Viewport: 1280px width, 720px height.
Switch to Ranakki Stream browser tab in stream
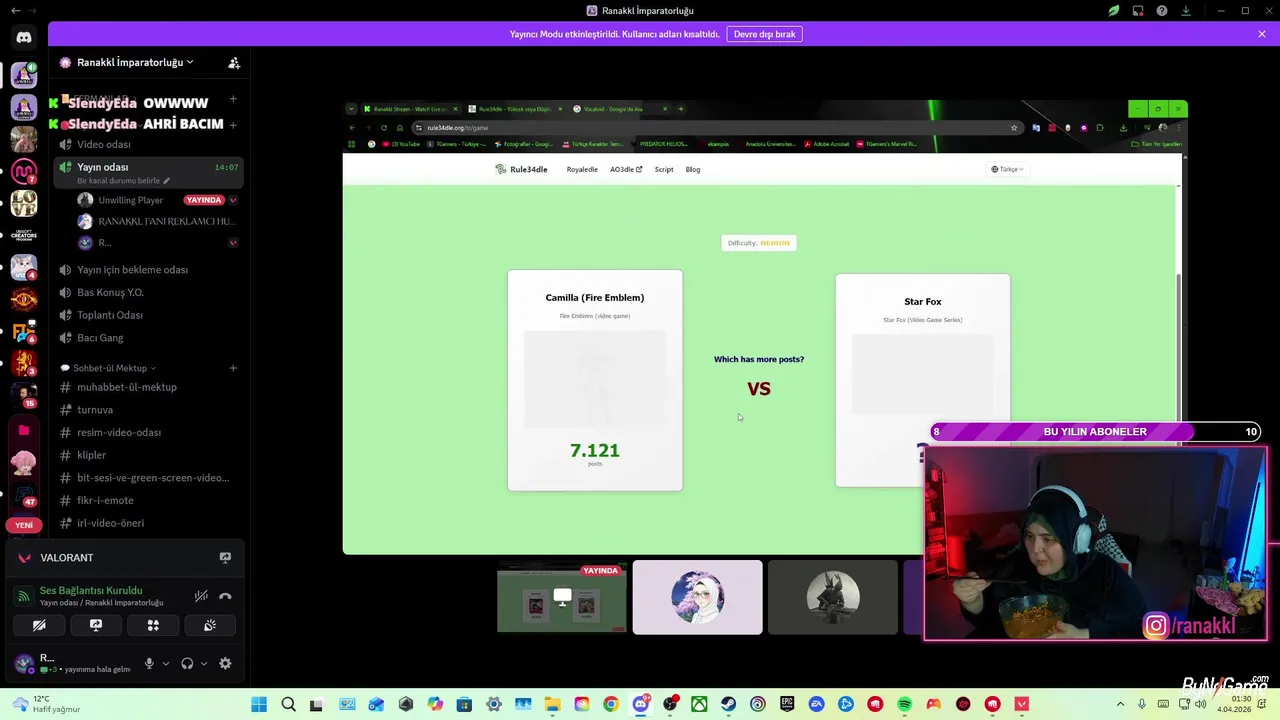point(410,109)
